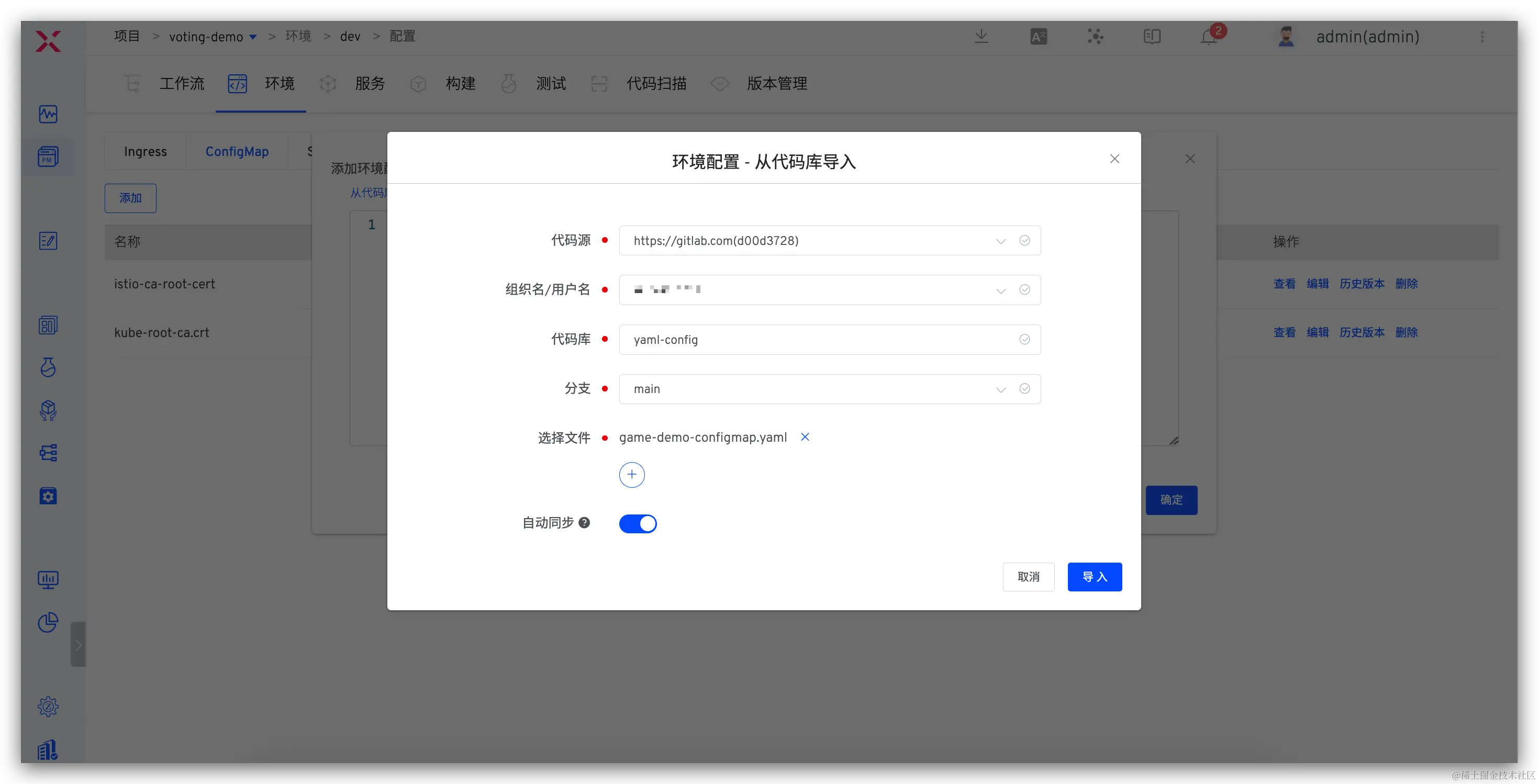Image resolution: width=1539 pixels, height=784 pixels.
Task: Click the 导入 import button
Action: tap(1094, 577)
